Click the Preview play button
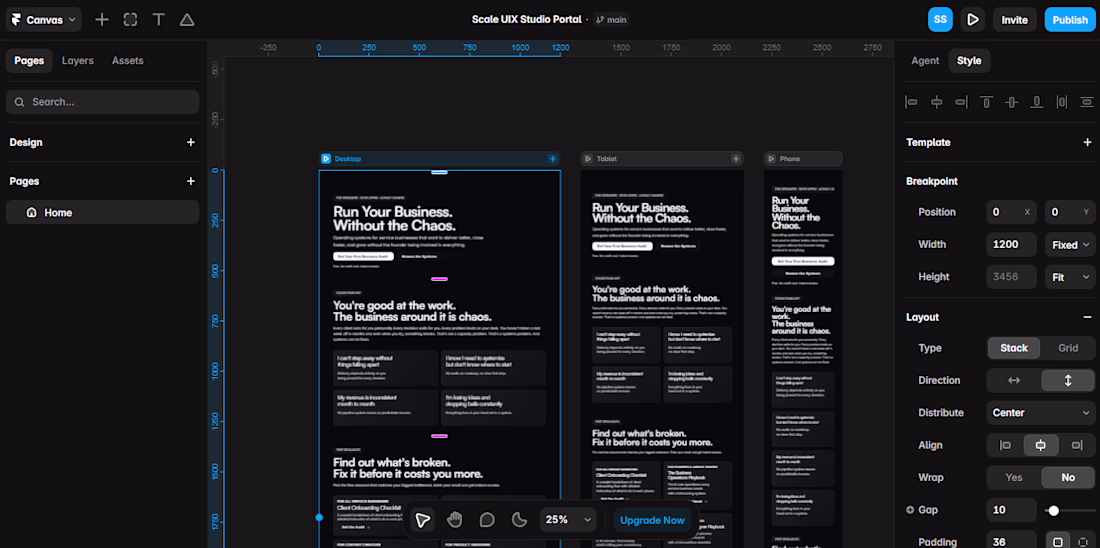 (x=972, y=20)
